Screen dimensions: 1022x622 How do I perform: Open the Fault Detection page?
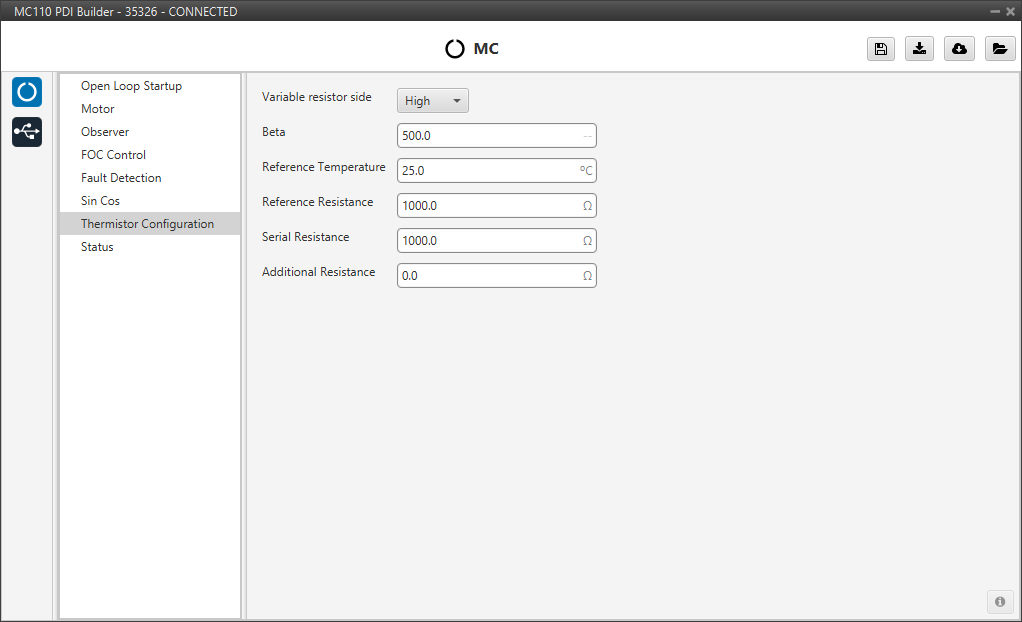point(121,178)
